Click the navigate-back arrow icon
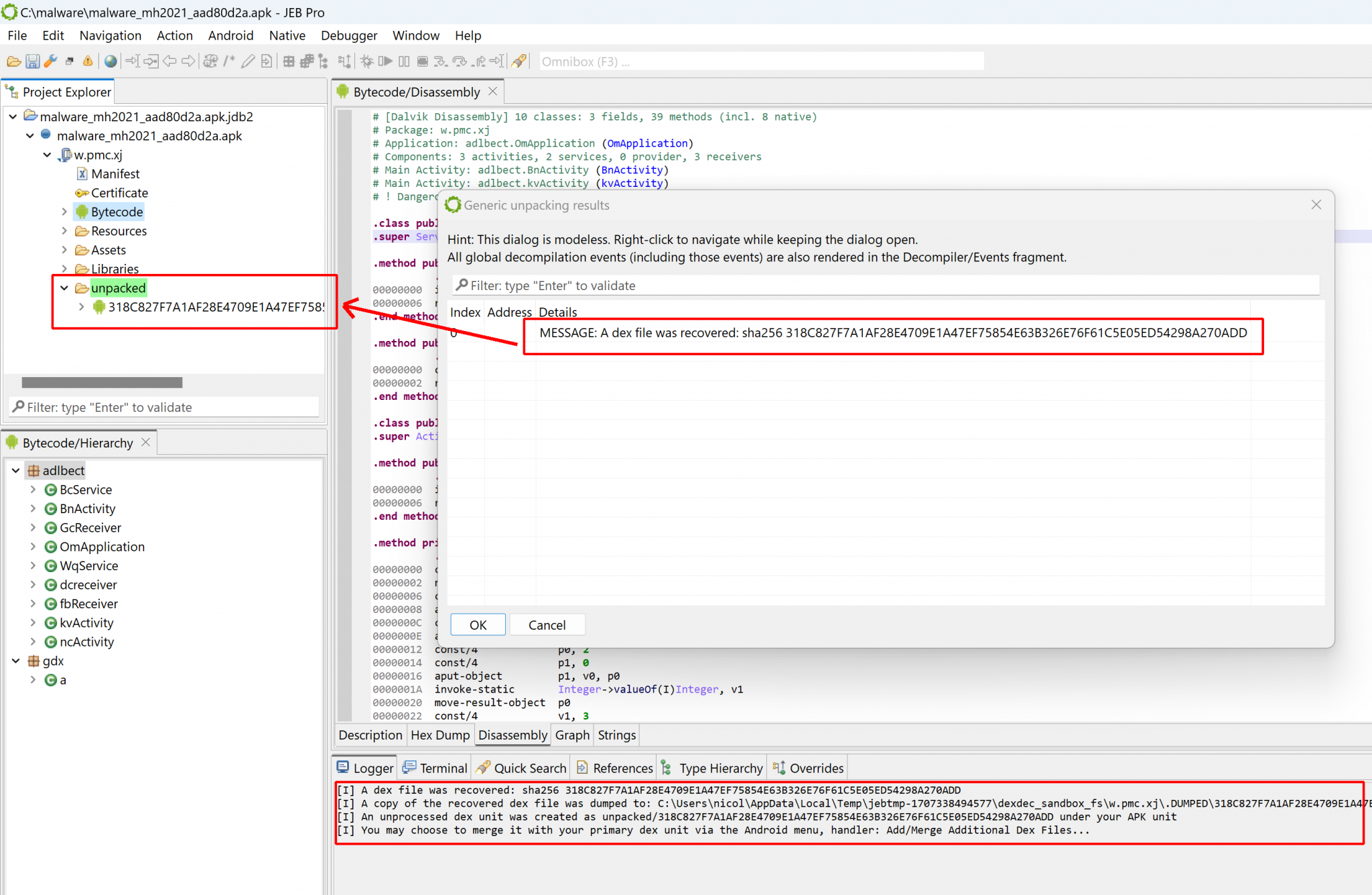Image resolution: width=1372 pixels, height=895 pixels. coord(170,61)
